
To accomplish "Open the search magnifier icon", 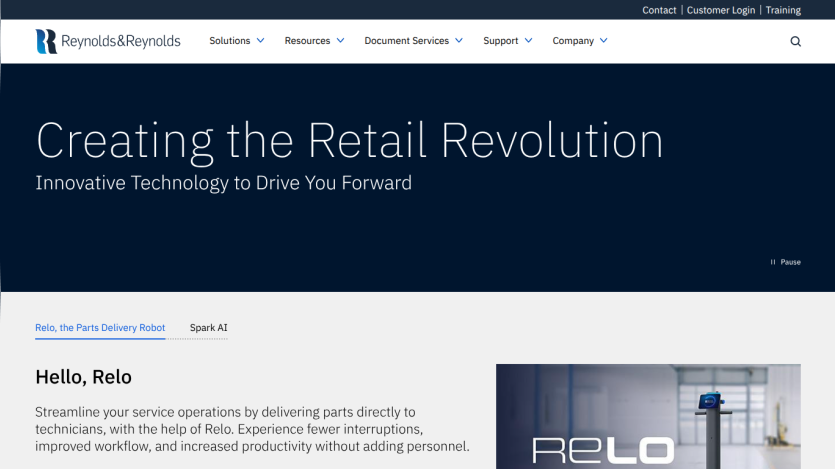I will [x=796, y=42].
